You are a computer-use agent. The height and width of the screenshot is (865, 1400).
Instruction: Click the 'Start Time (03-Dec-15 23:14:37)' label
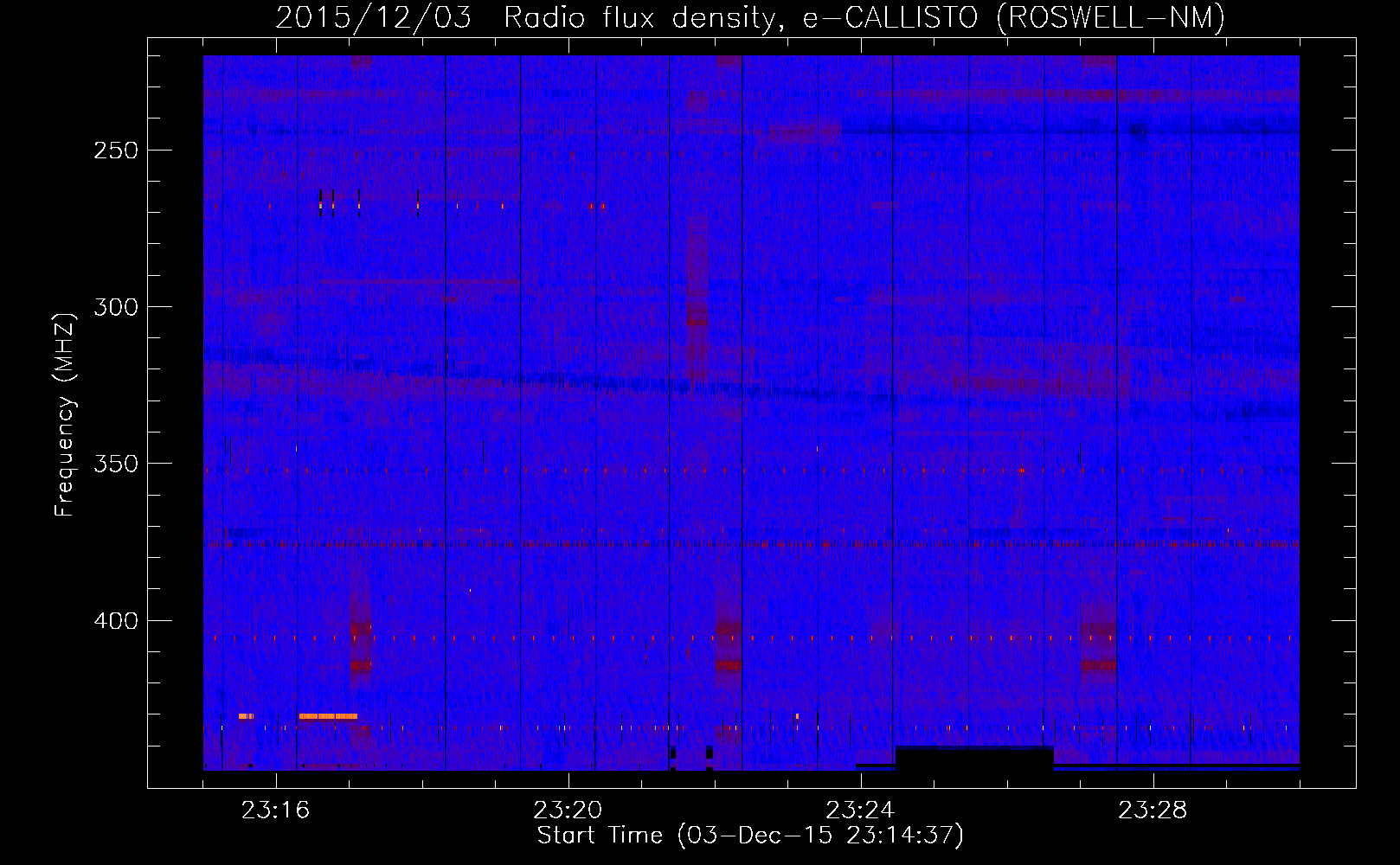pyautogui.click(x=750, y=836)
